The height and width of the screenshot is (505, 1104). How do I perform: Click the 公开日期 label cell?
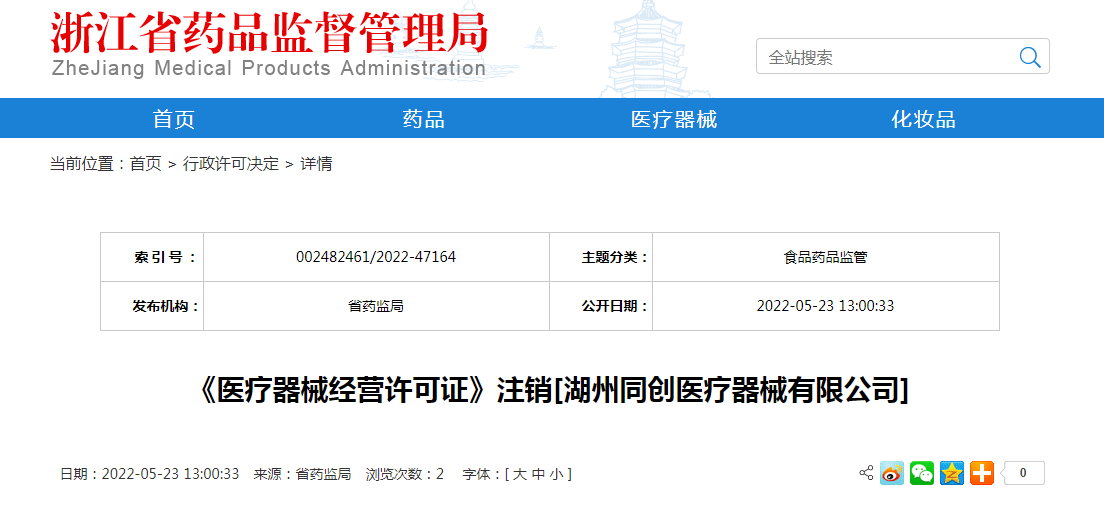click(601, 306)
